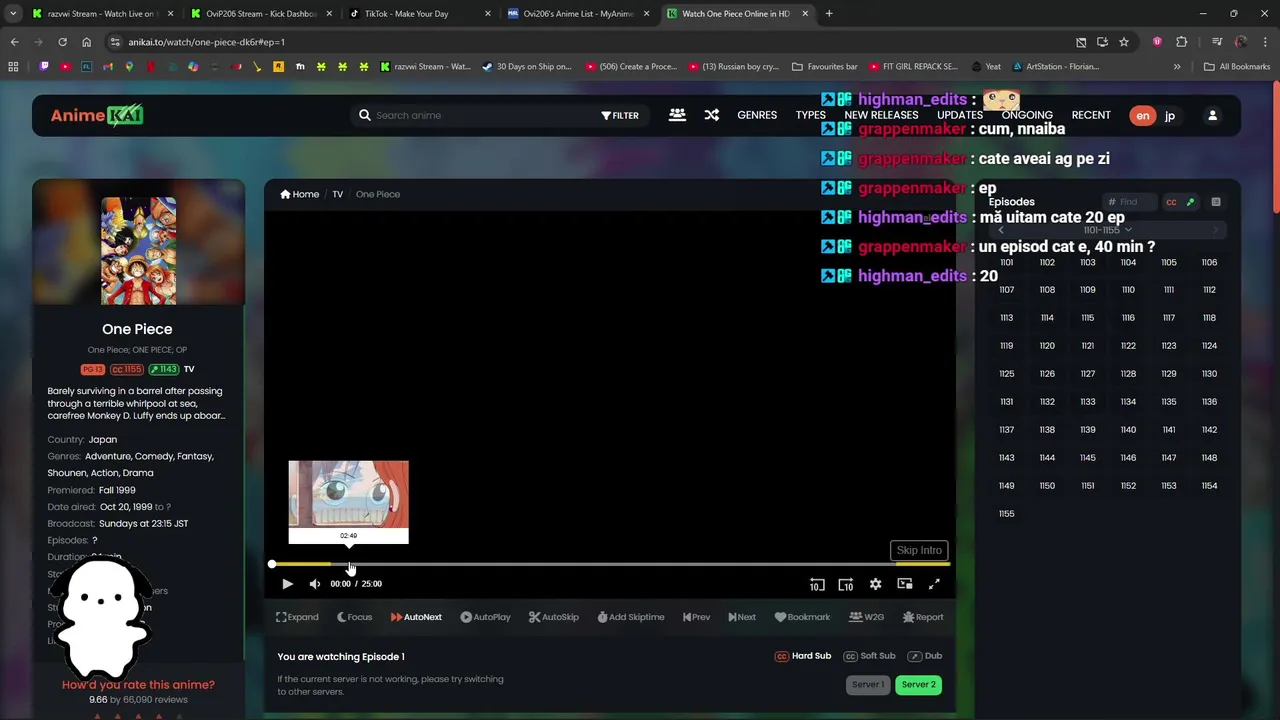
Task: Go to next episode range arrow
Action: pyautogui.click(x=1216, y=230)
